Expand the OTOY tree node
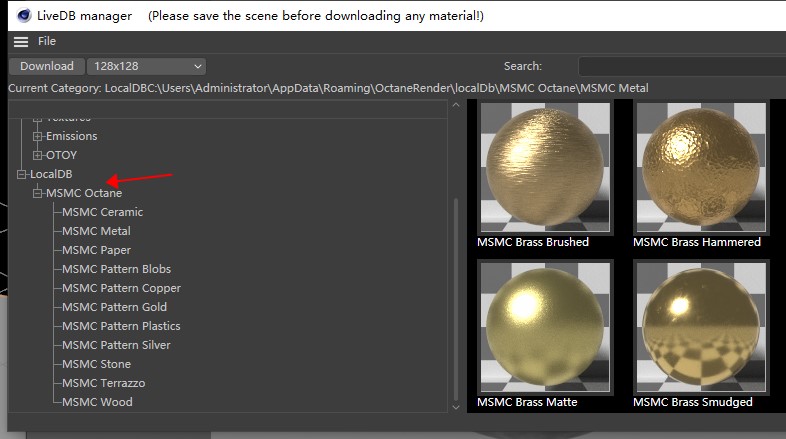Image resolution: width=786 pixels, height=439 pixels. [37, 155]
